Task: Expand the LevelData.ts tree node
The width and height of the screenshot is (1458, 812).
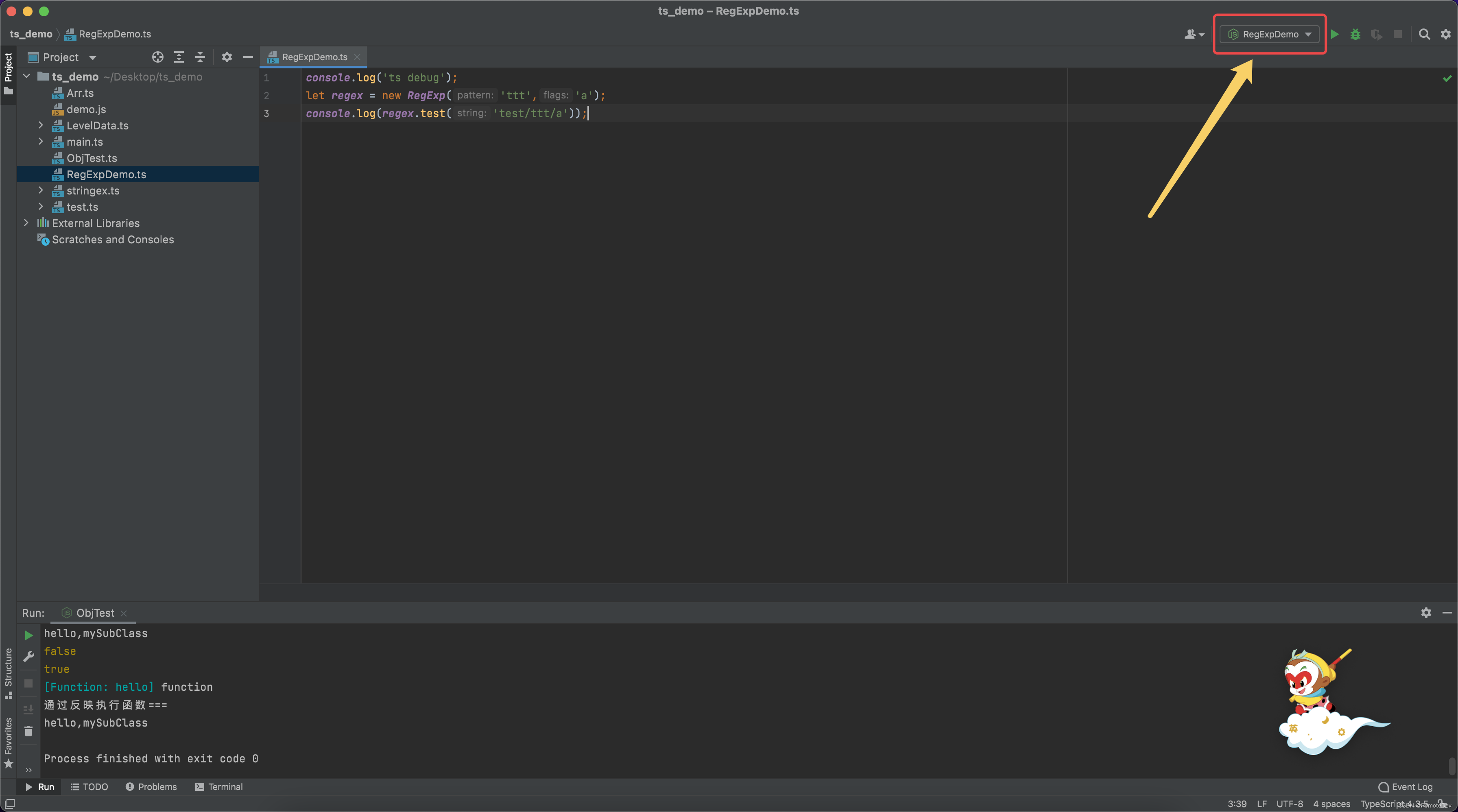Action: (41, 125)
